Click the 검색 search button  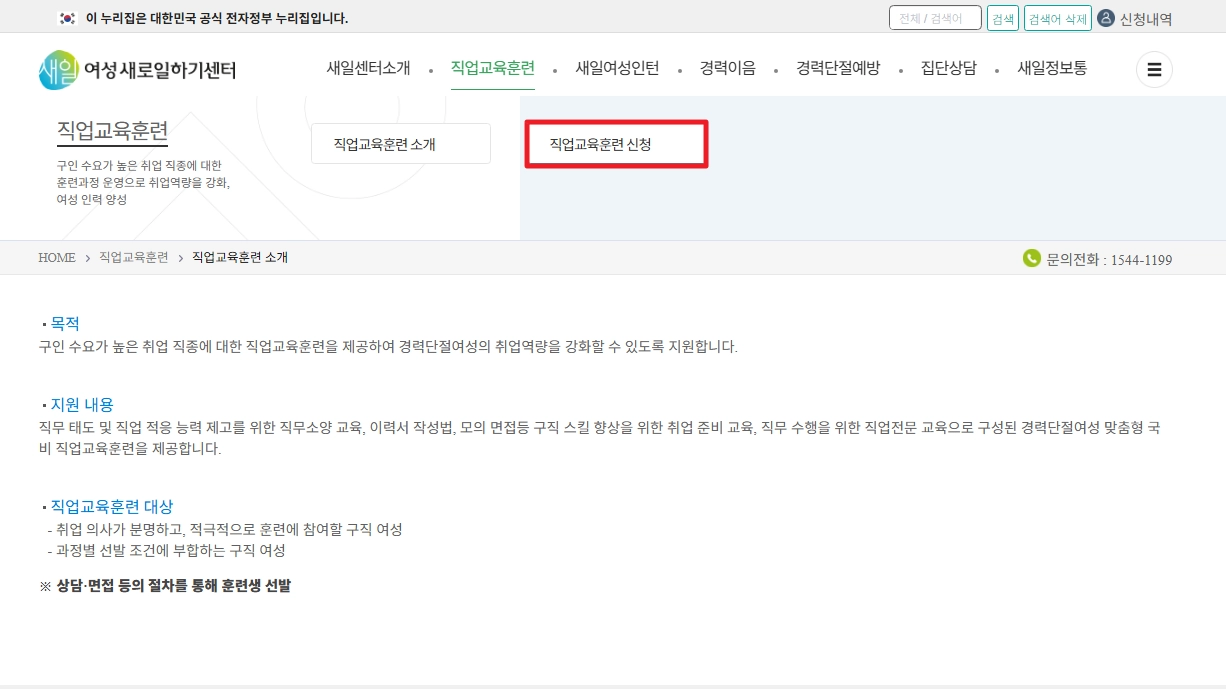(x=1003, y=17)
